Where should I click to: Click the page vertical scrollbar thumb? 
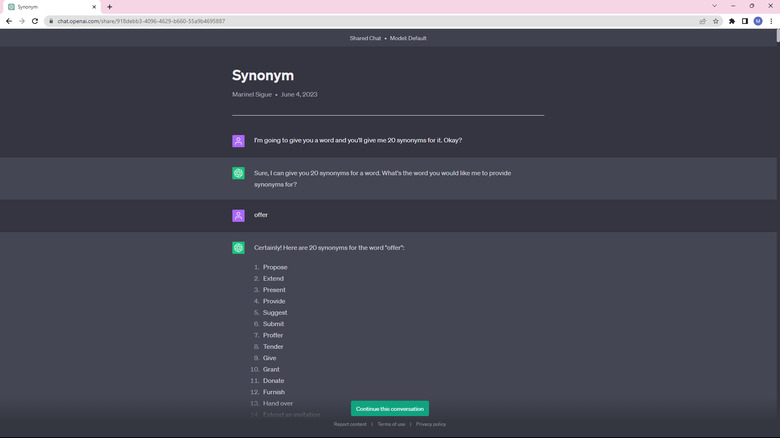click(x=778, y=36)
